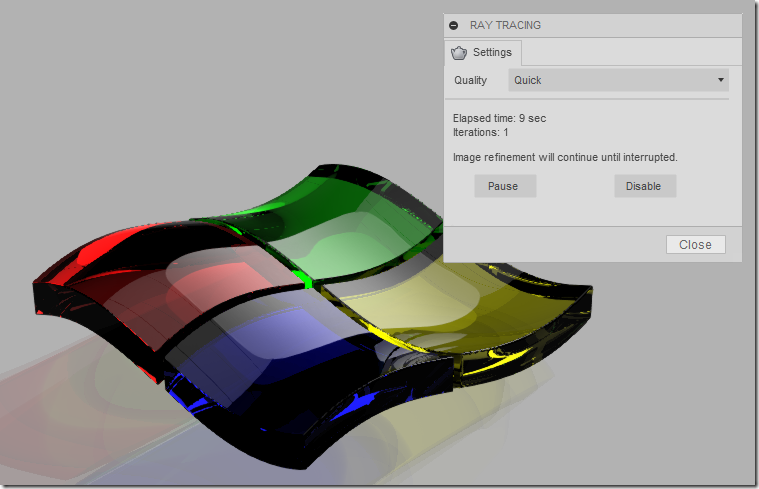Click the image refinement notice text
The width and height of the screenshot is (759, 489).
(x=565, y=157)
